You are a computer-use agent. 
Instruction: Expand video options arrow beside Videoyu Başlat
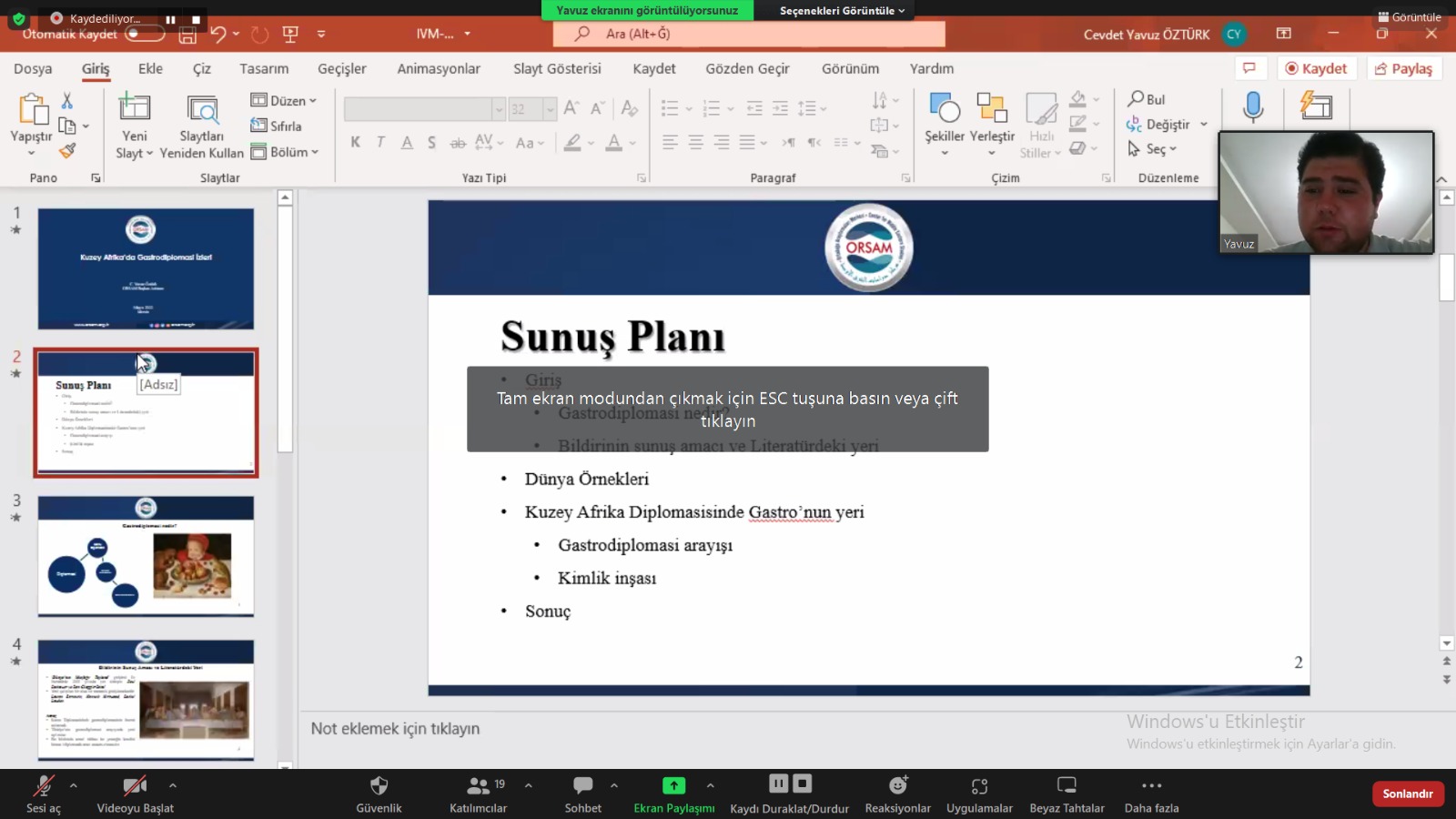tap(173, 784)
